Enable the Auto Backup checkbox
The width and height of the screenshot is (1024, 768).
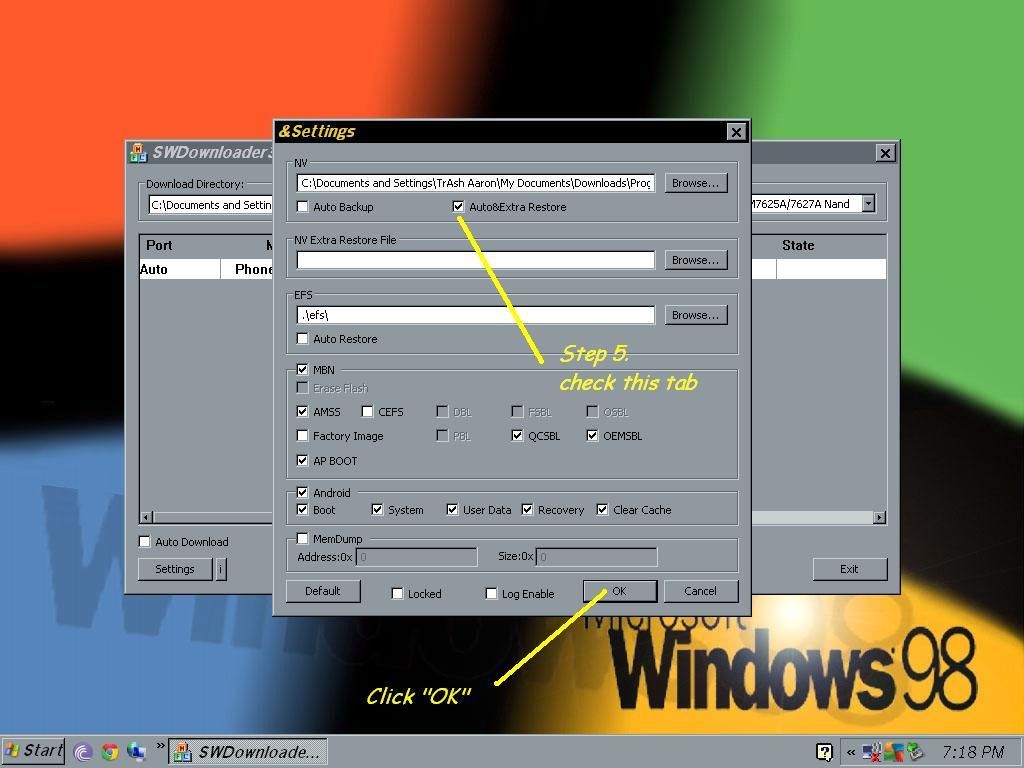click(303, 207)
